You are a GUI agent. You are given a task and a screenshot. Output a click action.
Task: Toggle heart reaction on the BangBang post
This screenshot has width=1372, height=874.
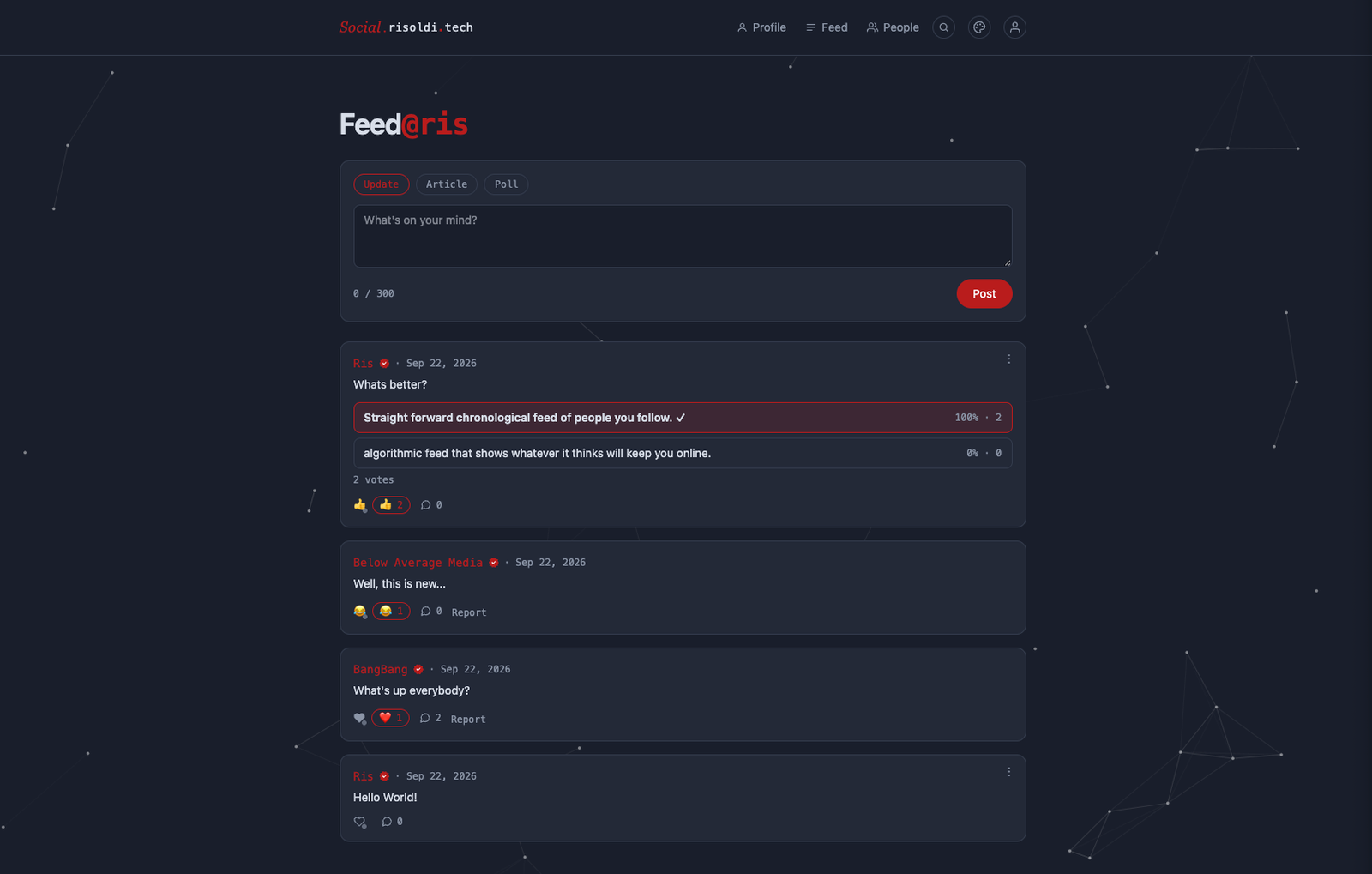(390, 718)
